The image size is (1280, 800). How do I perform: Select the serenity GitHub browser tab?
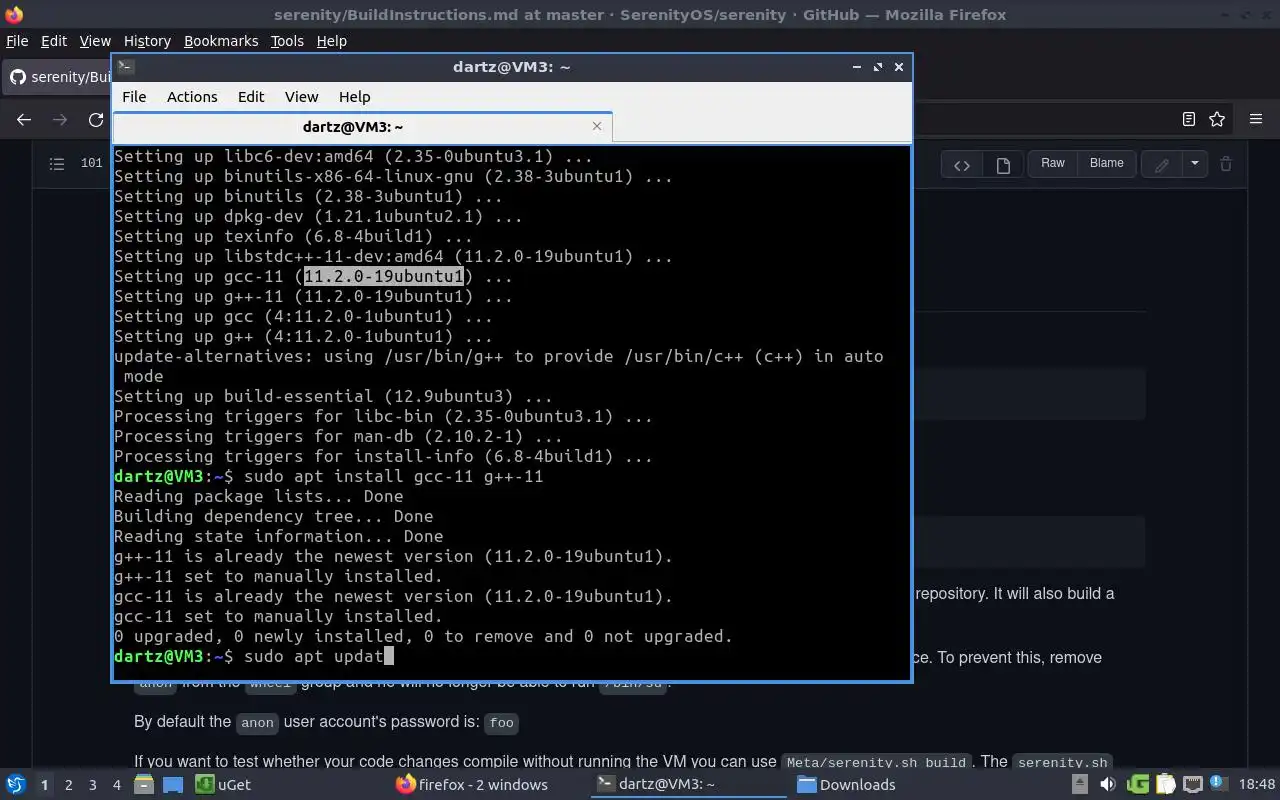(x=60, y=77)
